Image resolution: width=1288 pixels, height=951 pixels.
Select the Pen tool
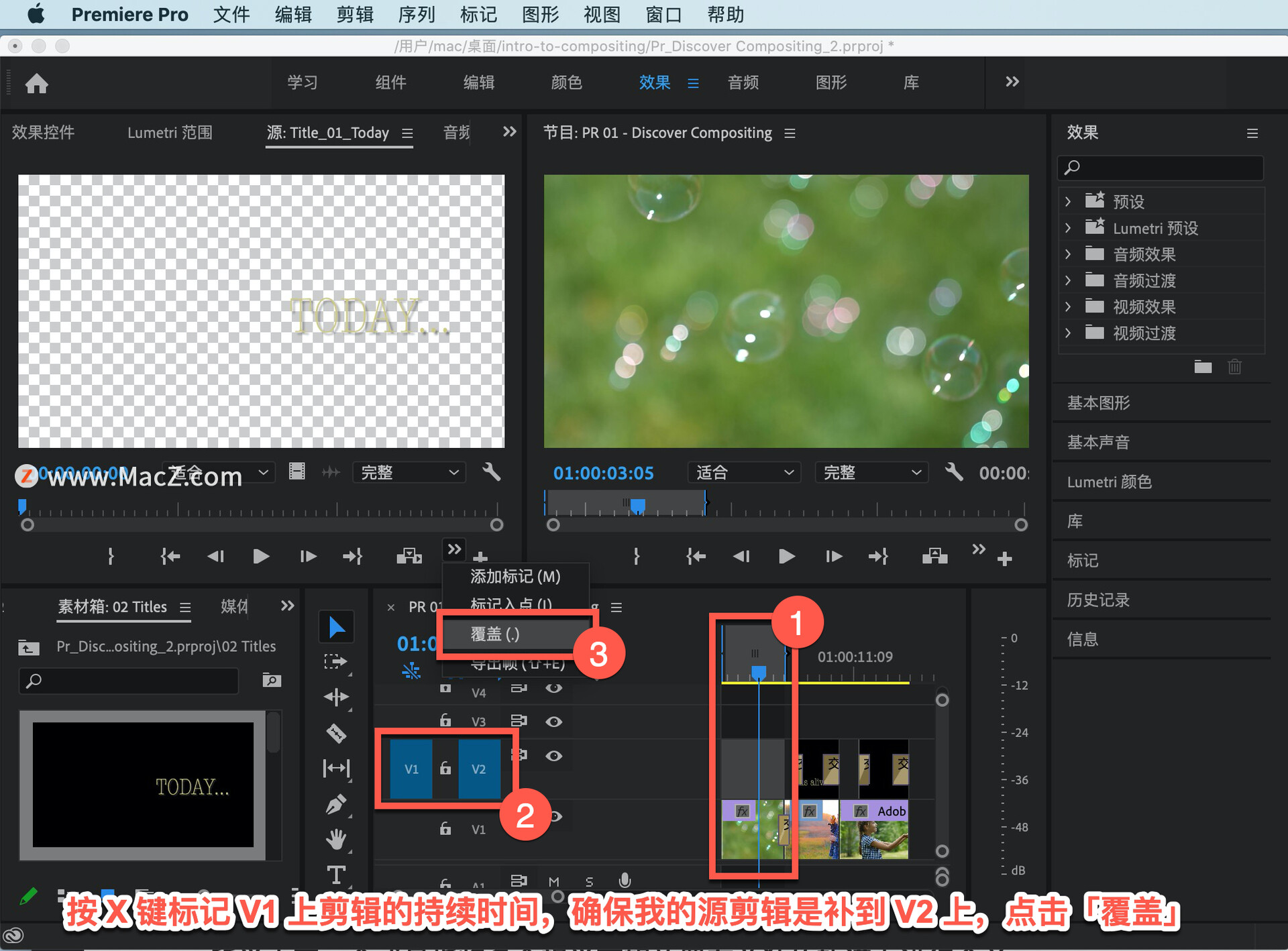(x=336, y=803)
